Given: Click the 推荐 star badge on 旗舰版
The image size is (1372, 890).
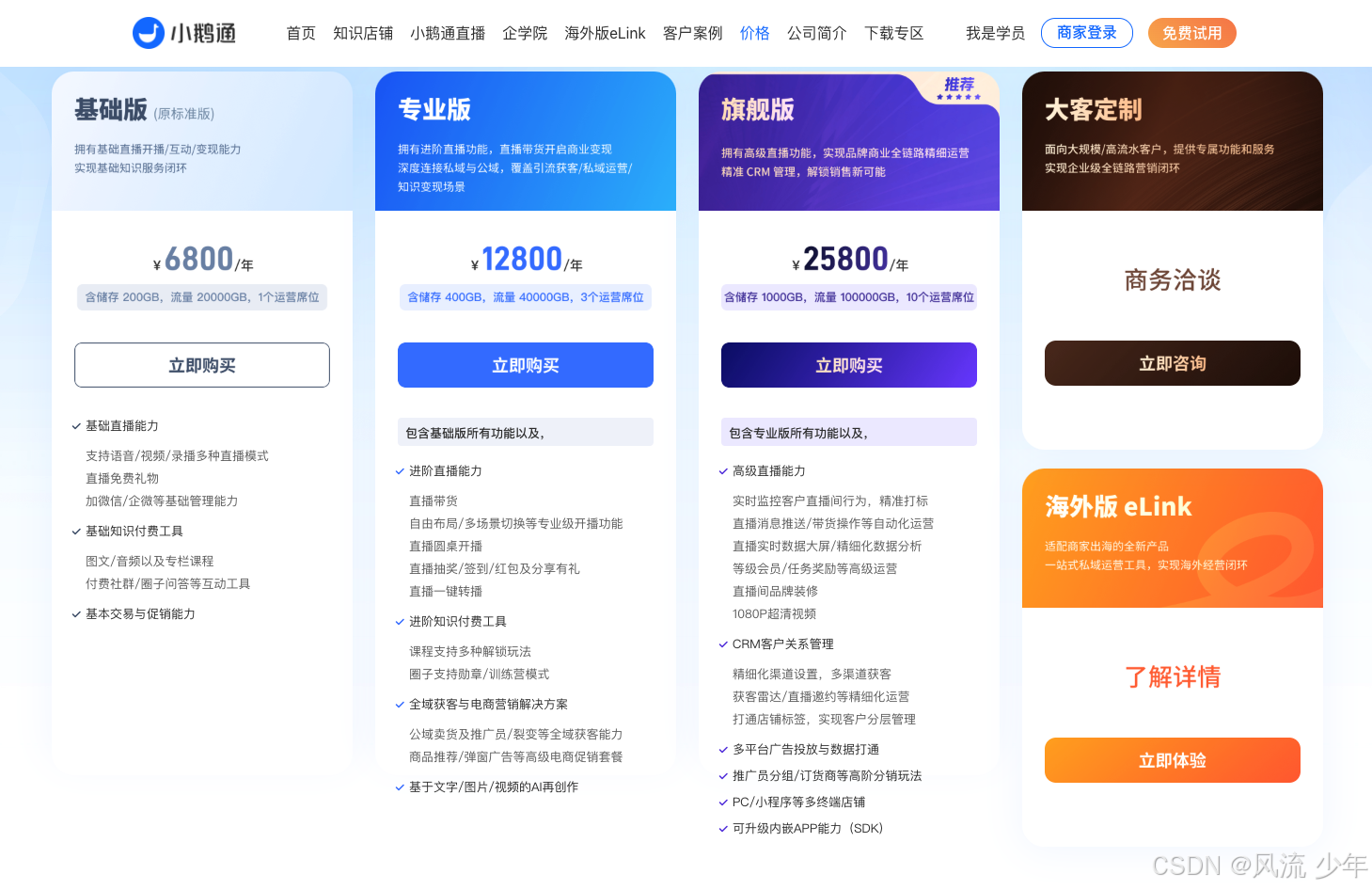Looking at the screenshot, I should (x=959, y=88).
